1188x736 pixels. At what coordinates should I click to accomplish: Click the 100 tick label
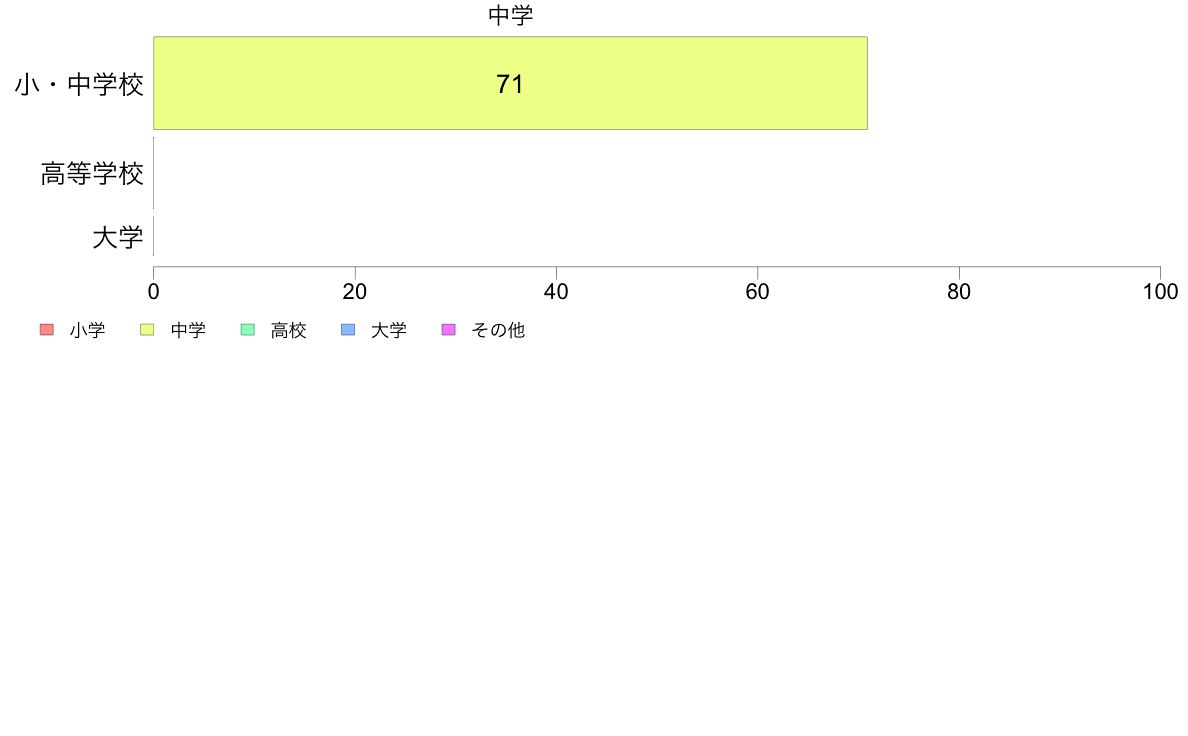pos(1160,292)
